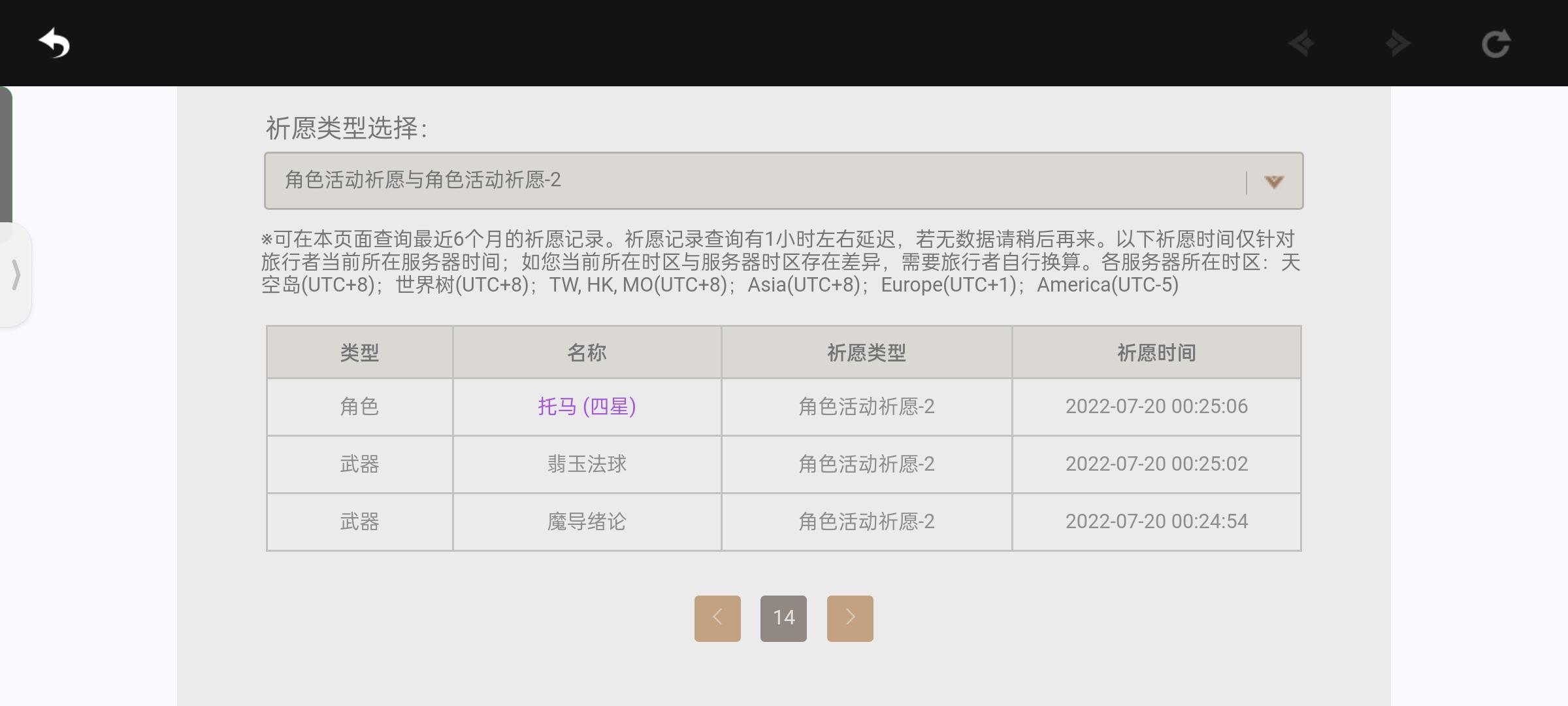The image size is (1568, 706).
Task: Click the 祈愿类型 column header
Action: (x=866, y=353)
